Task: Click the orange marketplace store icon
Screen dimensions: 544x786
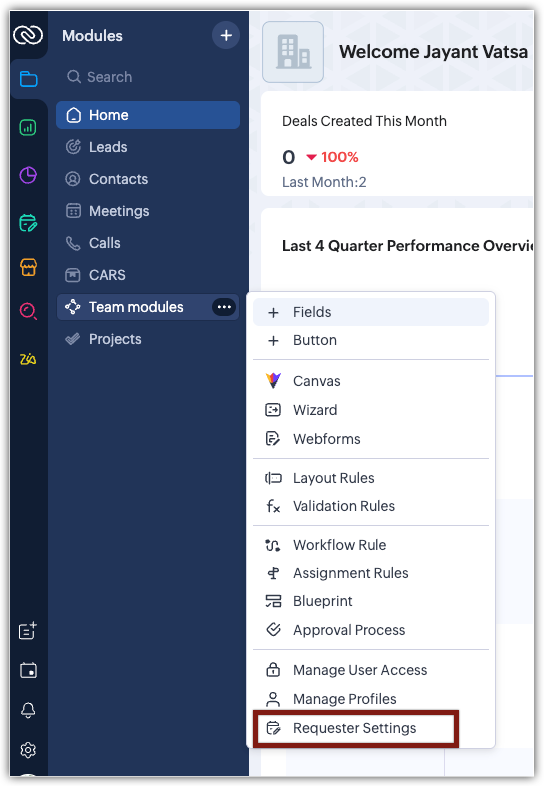Action: [28, 267]
